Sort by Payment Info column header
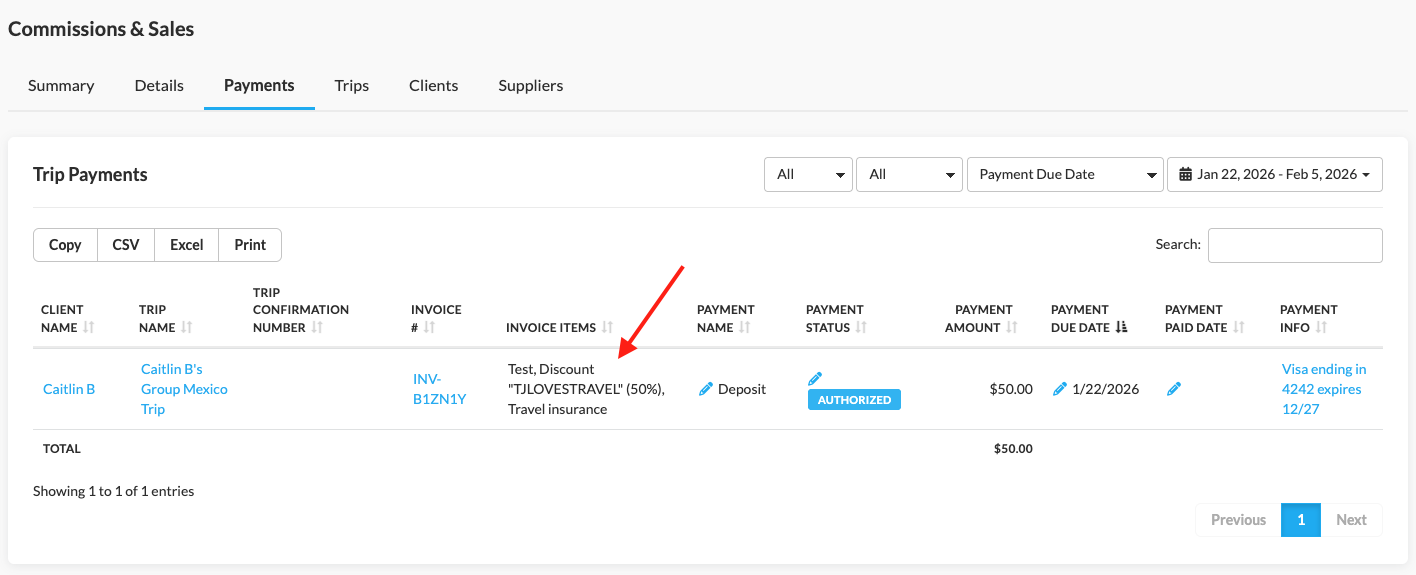Image resolution: width=1416 pixels, height=575 pixels. coord(1308,318)
